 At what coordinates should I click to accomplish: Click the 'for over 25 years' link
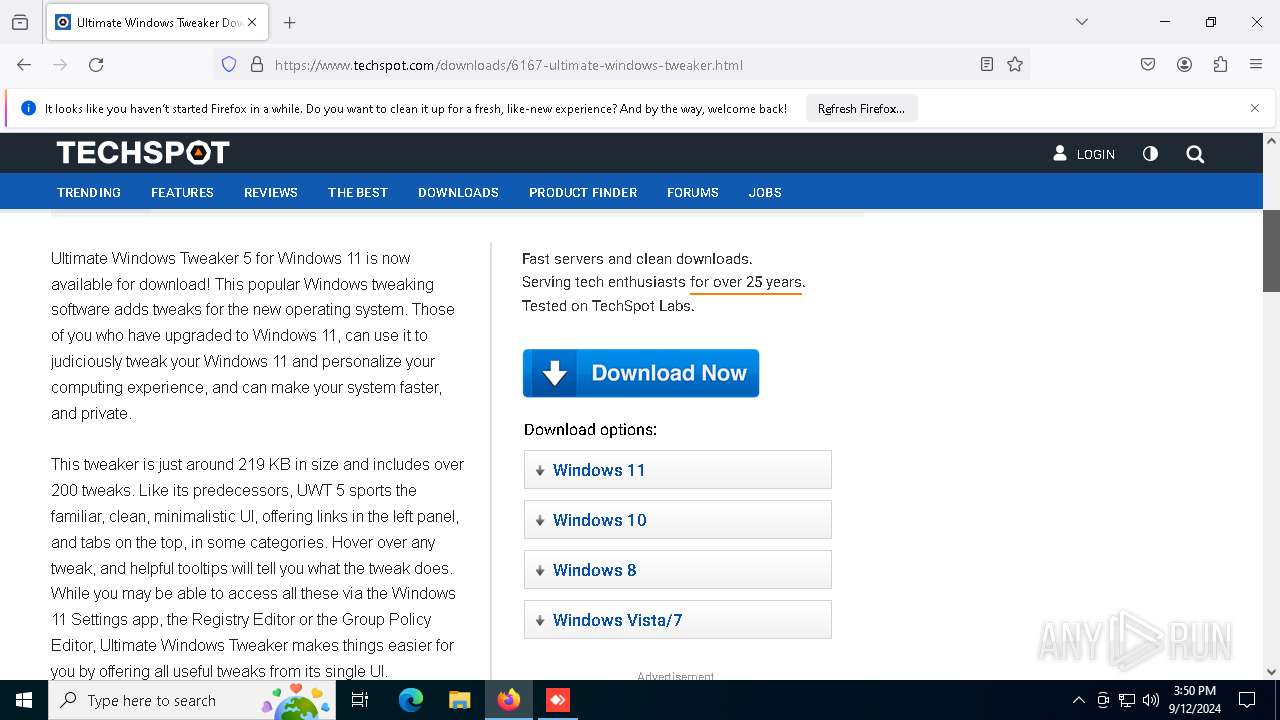pyautogui.click(x=746, y=282)
